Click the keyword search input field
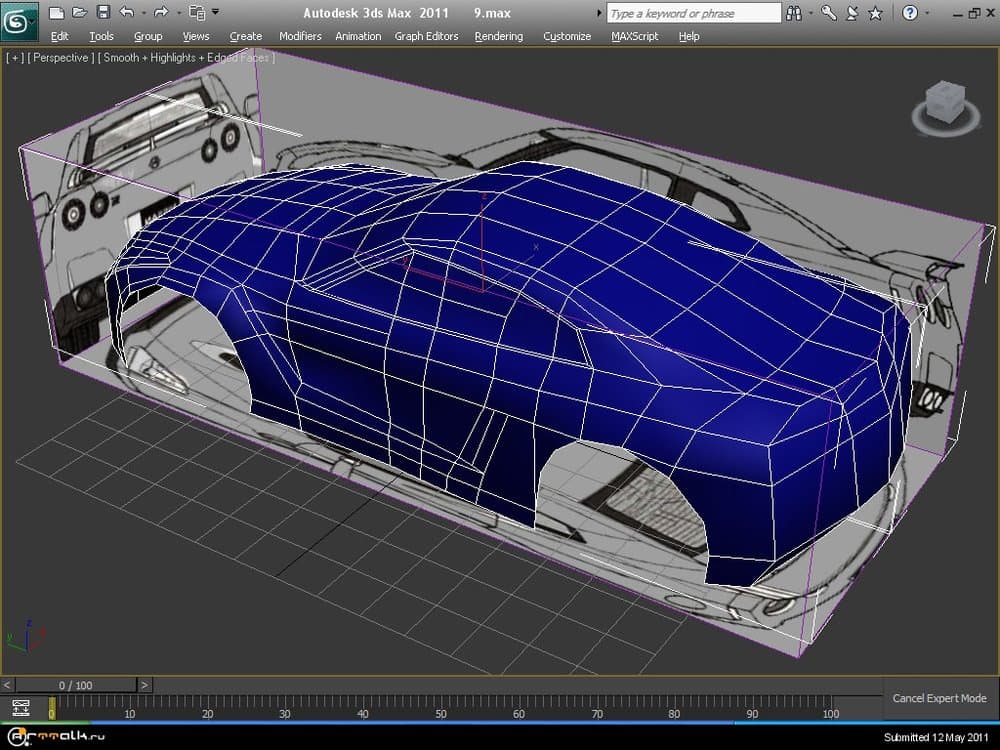 [694, 13]
